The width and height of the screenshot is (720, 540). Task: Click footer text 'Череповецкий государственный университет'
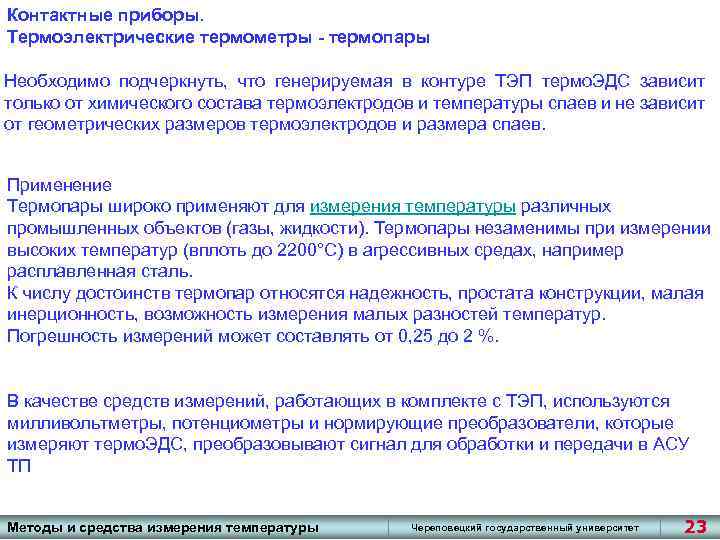click(525, 528)
